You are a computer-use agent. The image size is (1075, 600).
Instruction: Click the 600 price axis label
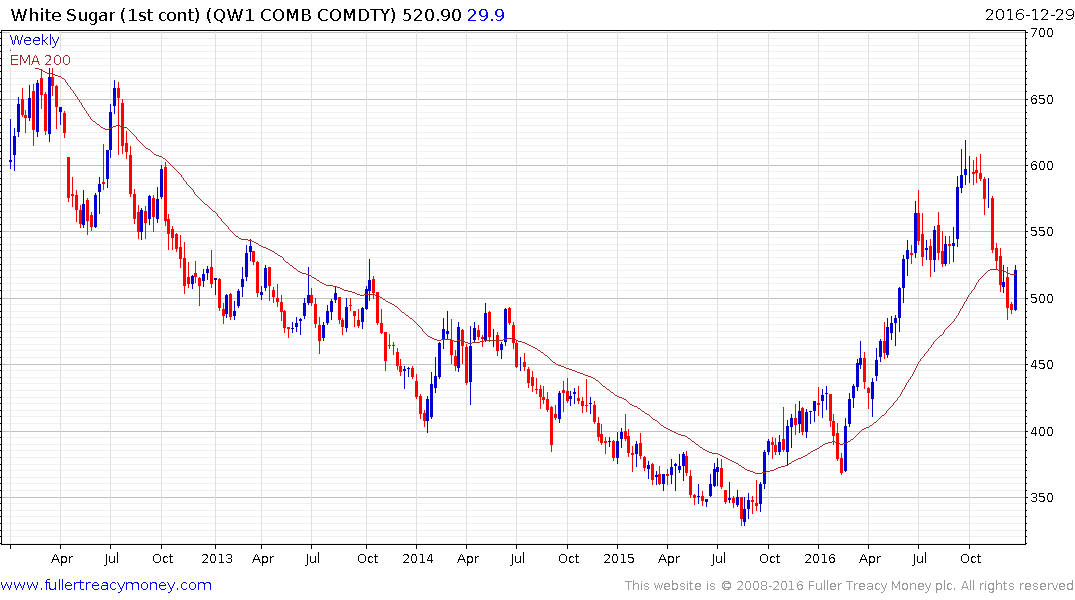pyautogui.click(x=1042, y=166)
